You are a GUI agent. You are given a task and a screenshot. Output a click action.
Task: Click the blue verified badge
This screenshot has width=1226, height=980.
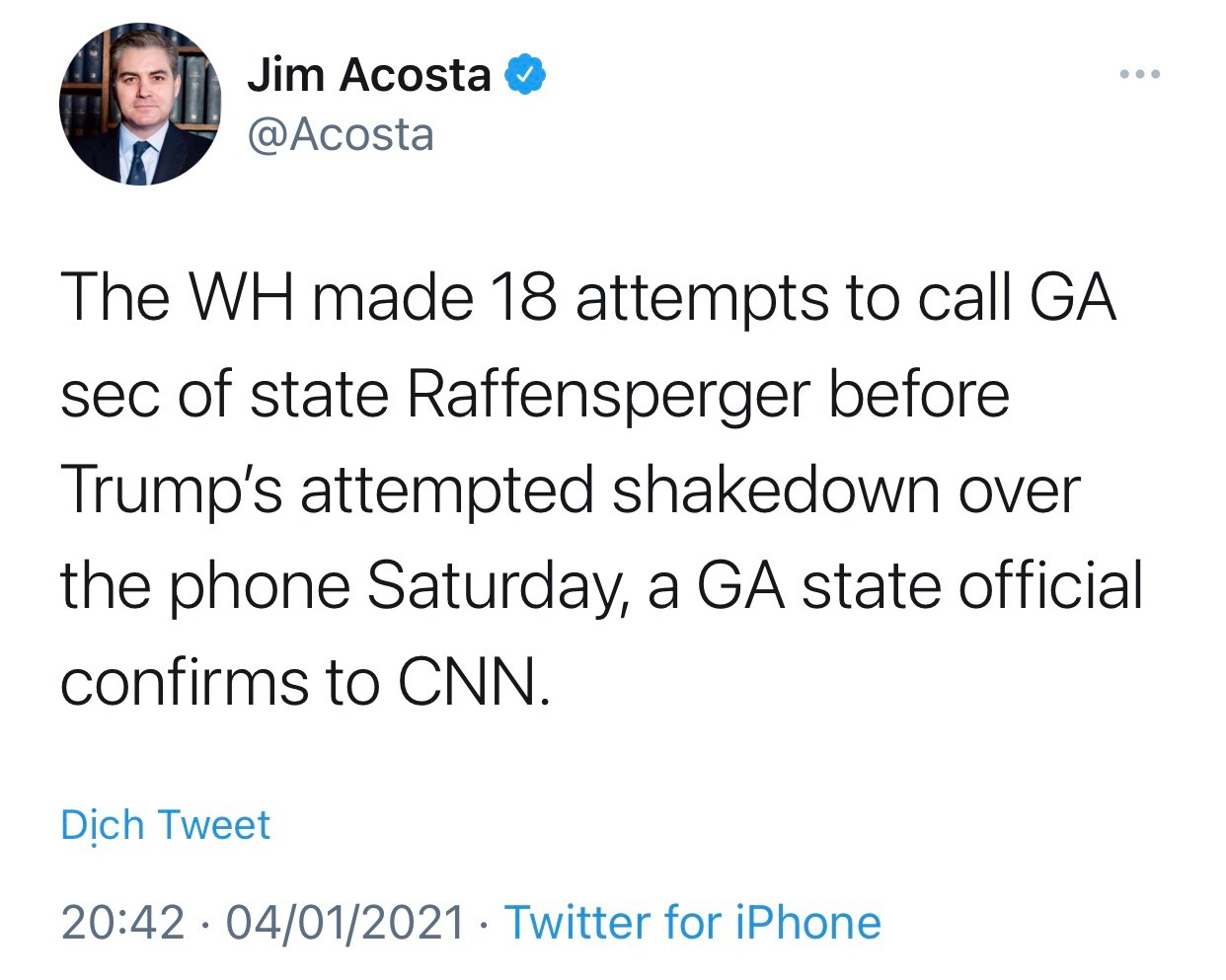(x=526, y=75)
